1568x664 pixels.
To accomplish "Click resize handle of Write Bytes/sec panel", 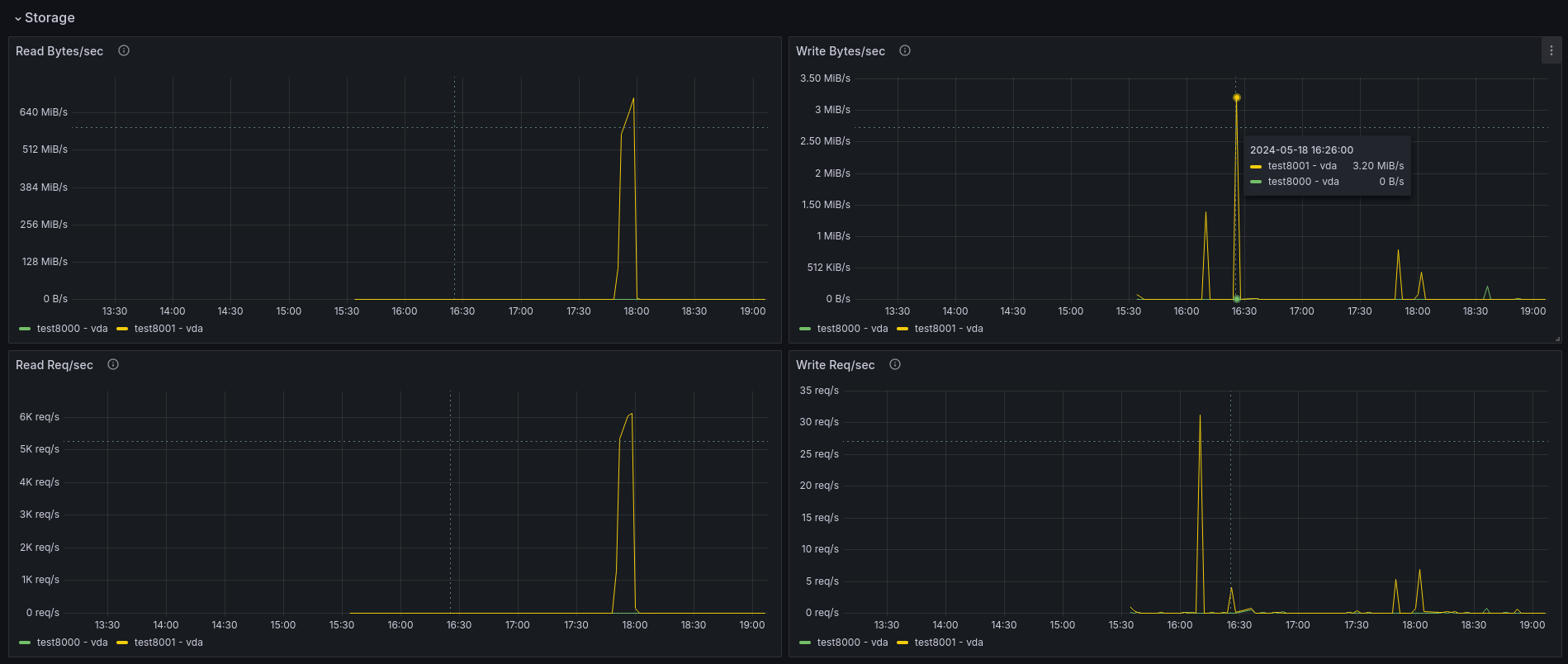I will point(1557,339).
